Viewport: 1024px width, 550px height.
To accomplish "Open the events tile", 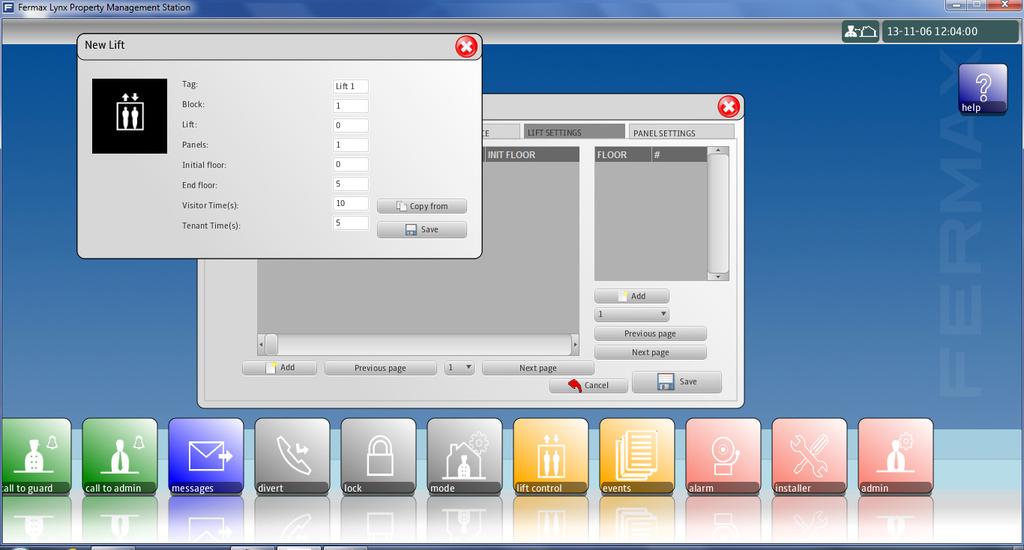I will point(637,456).
